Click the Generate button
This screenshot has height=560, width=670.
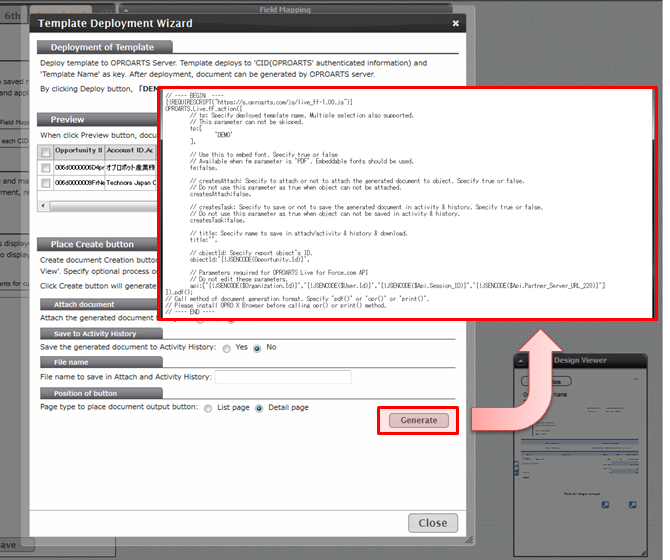(419, 420)
